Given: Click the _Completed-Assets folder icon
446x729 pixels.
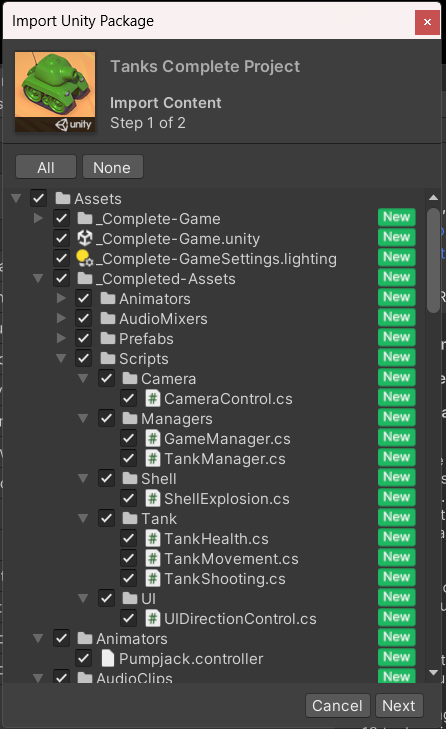Looking at the screenshot, I should pyautogui.click(x=85, y=278).
